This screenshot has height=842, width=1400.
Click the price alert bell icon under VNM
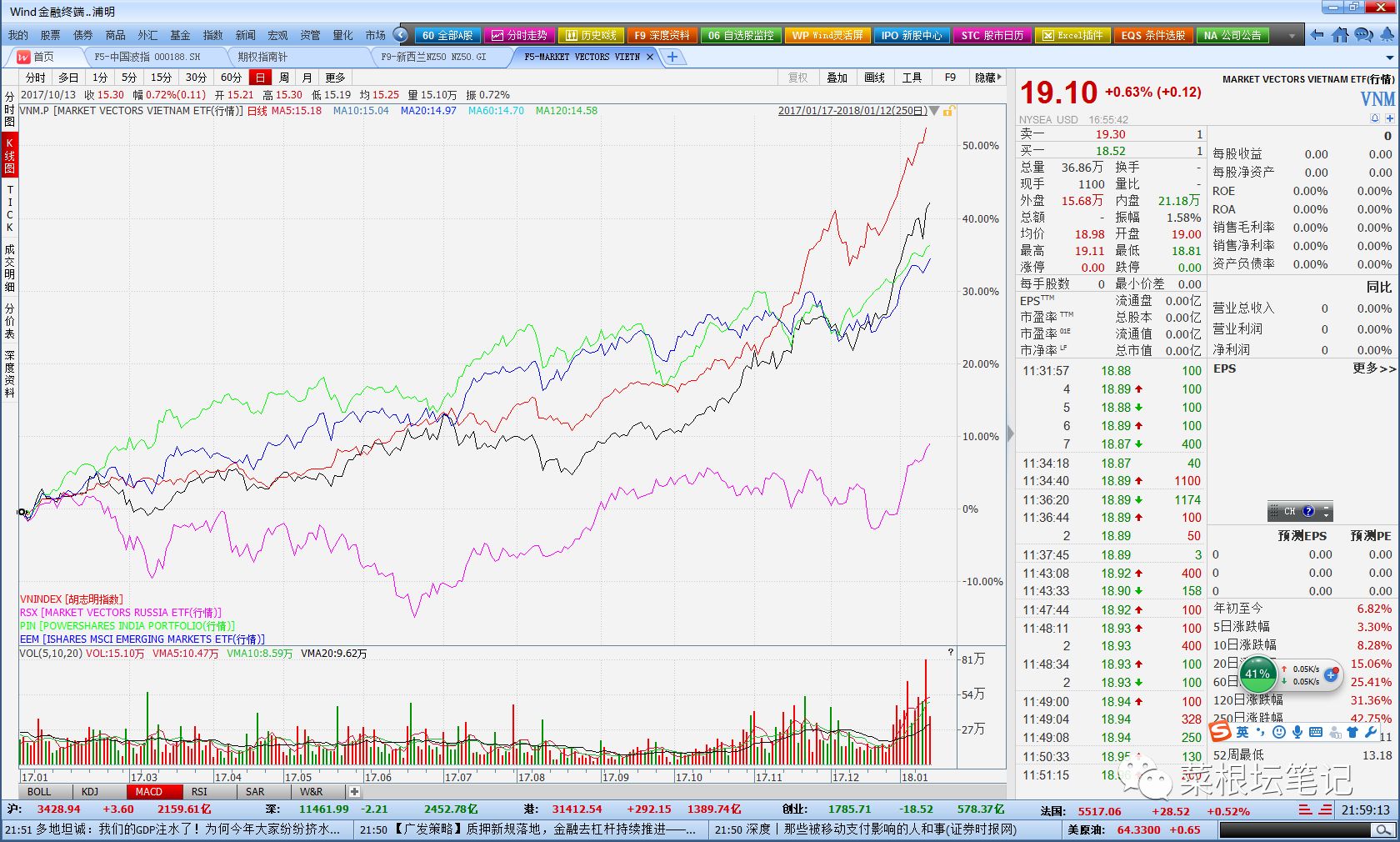click(x=1375, y=118)
